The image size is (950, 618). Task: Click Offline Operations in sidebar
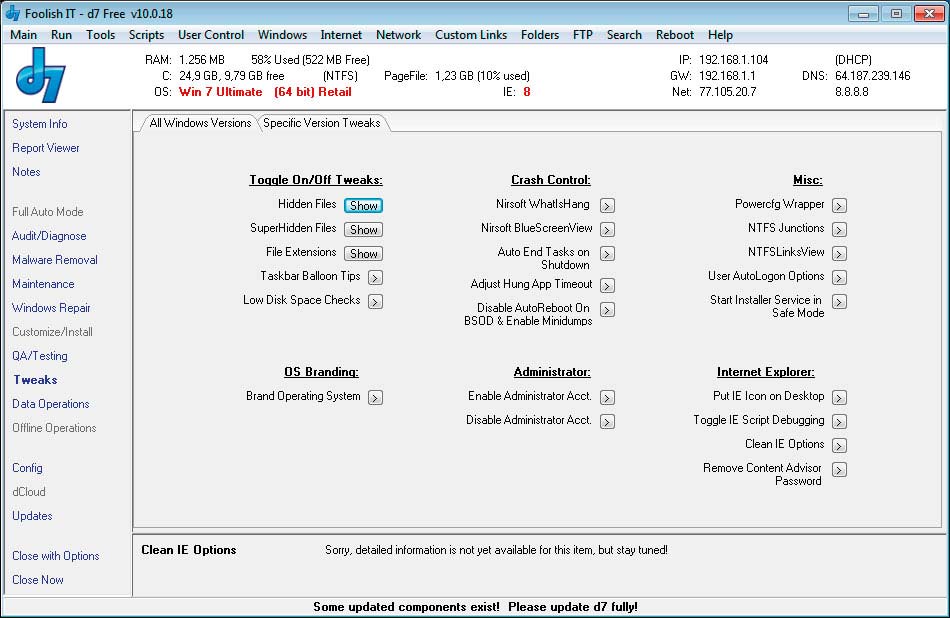click(x=54, y=428)
